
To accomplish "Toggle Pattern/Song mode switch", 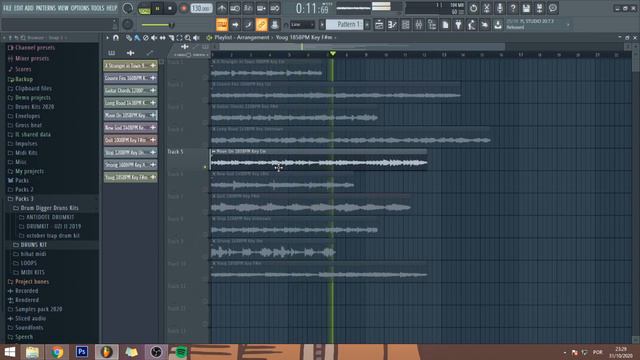I will click(x=144, y=9).
